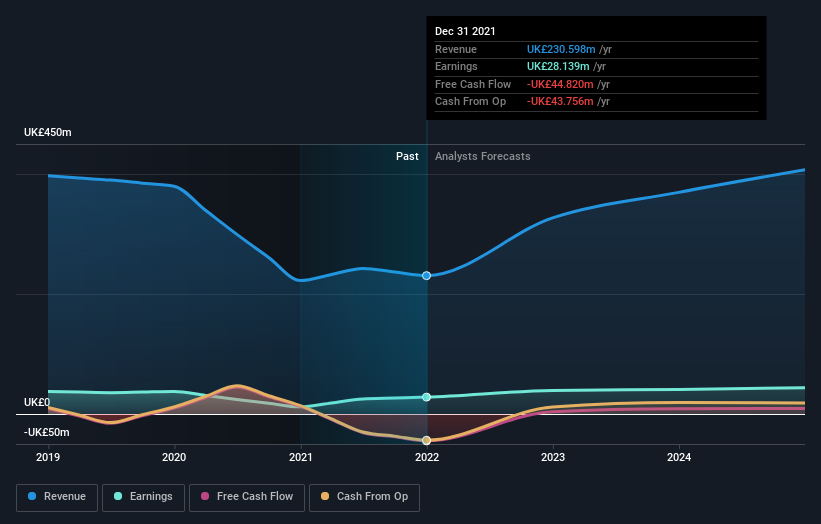821x524 pixels.
Task: Click the Earnings row label in tooltip
Action: click(x=456, y=66)
